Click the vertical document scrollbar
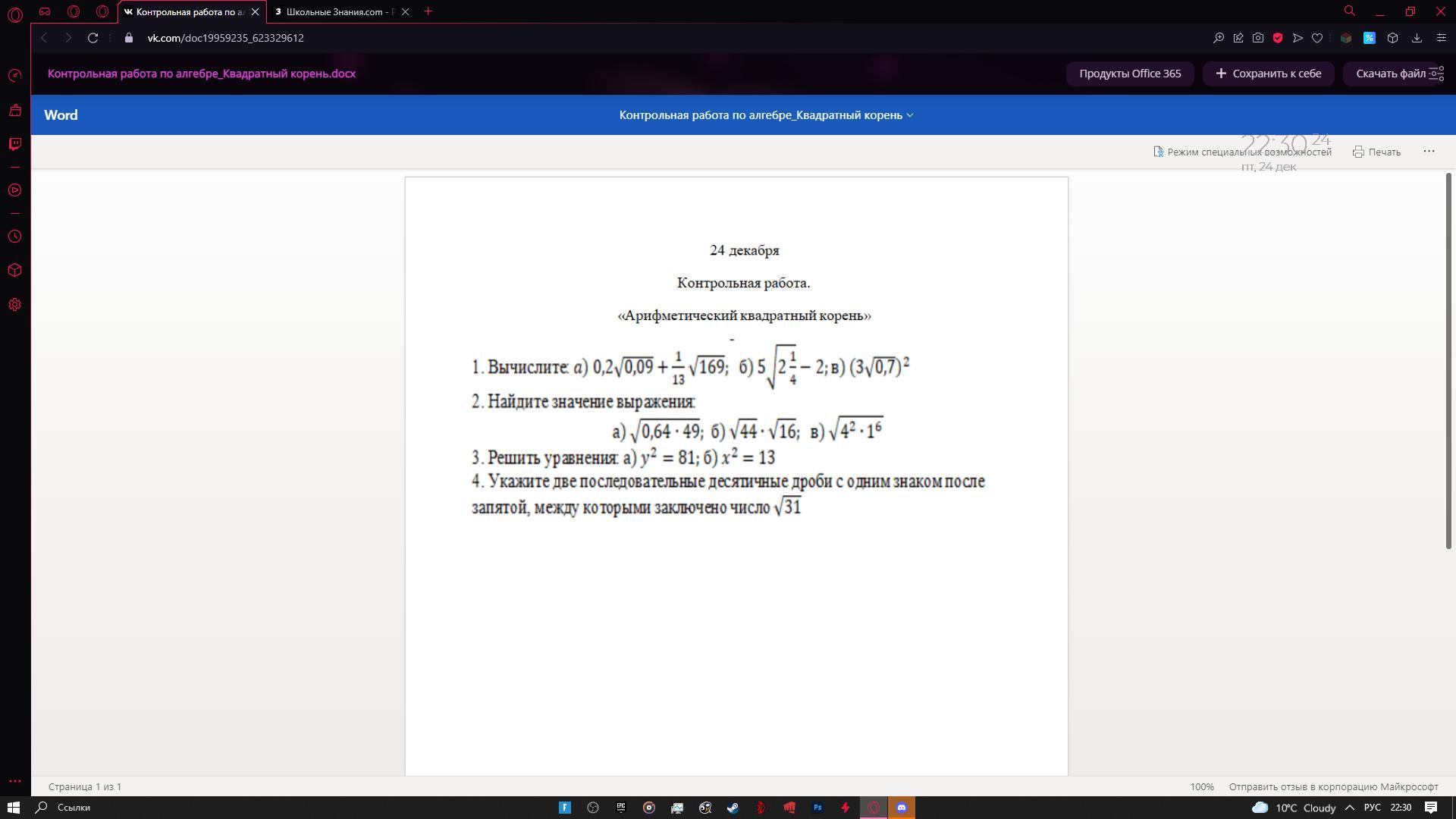This screenshot has width=1456, height=819. tap(1448, 360)
